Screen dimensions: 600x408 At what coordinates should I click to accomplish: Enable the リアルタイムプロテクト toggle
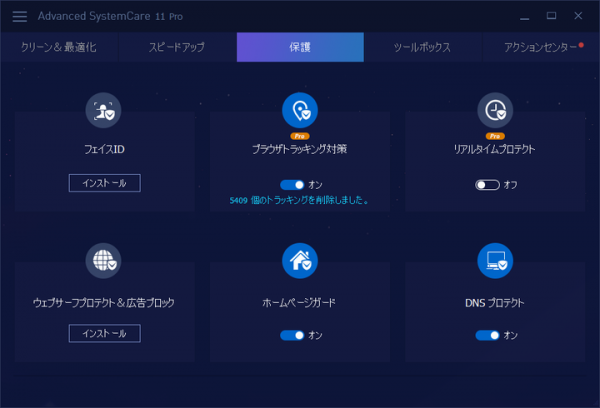point(487,185)
